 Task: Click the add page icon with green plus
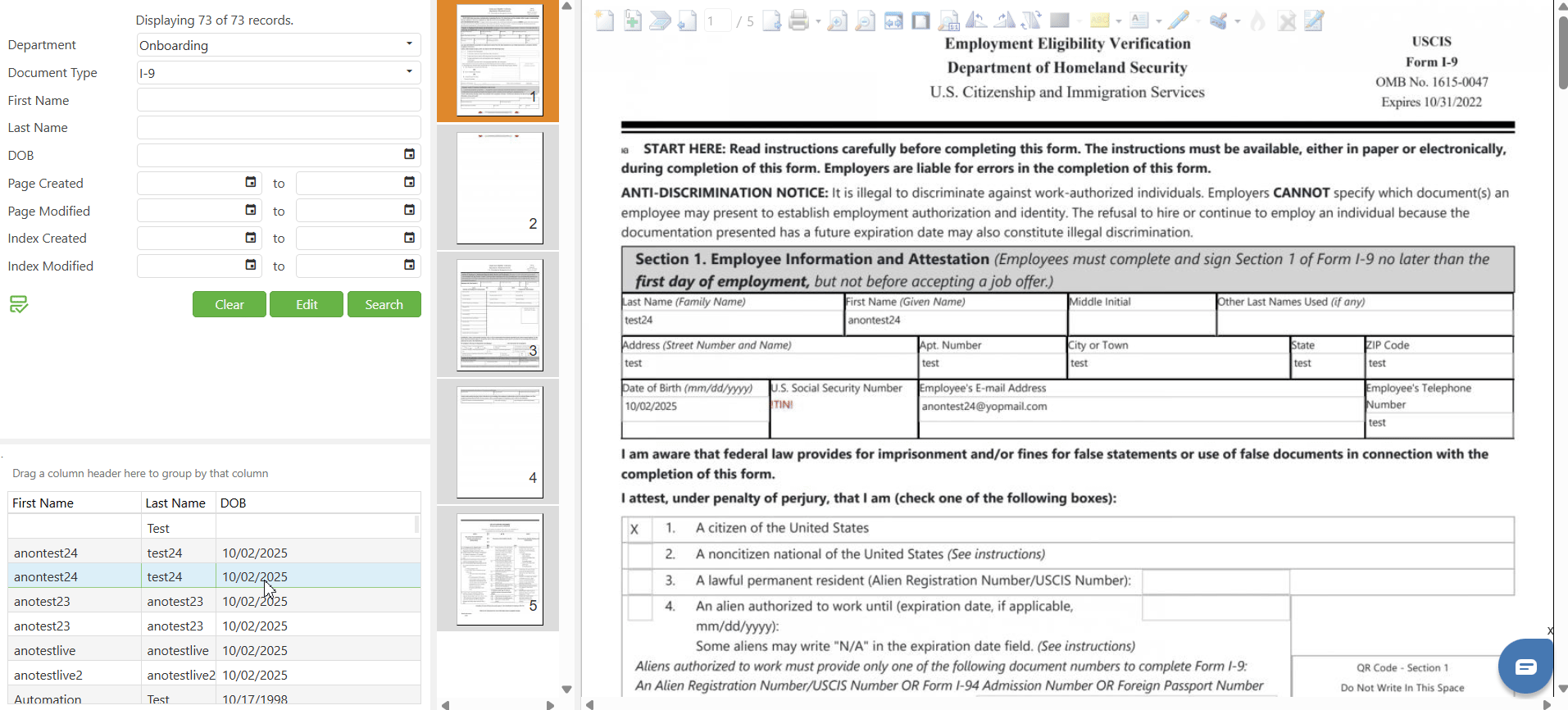(x=633, y=21)
